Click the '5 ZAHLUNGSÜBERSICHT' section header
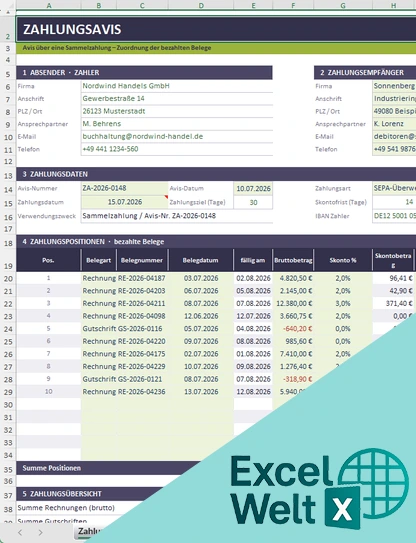 point(62,494)
